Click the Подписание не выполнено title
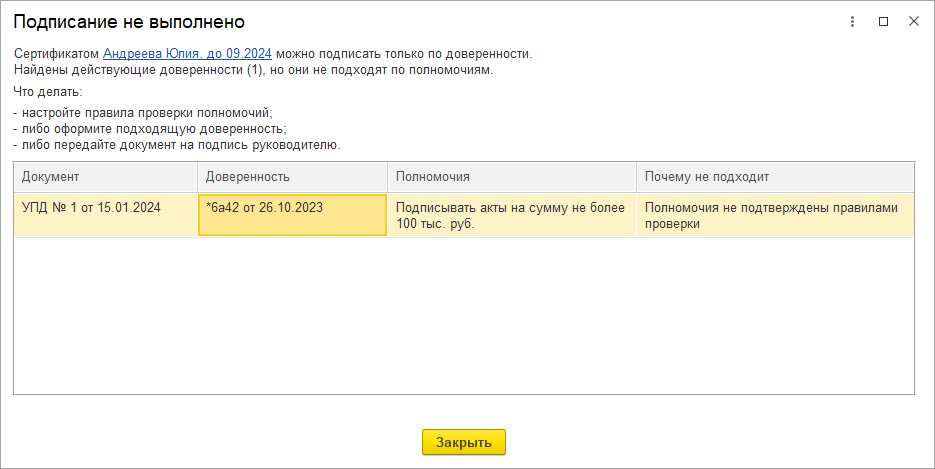935x469 pixels. tap(129, 21)
